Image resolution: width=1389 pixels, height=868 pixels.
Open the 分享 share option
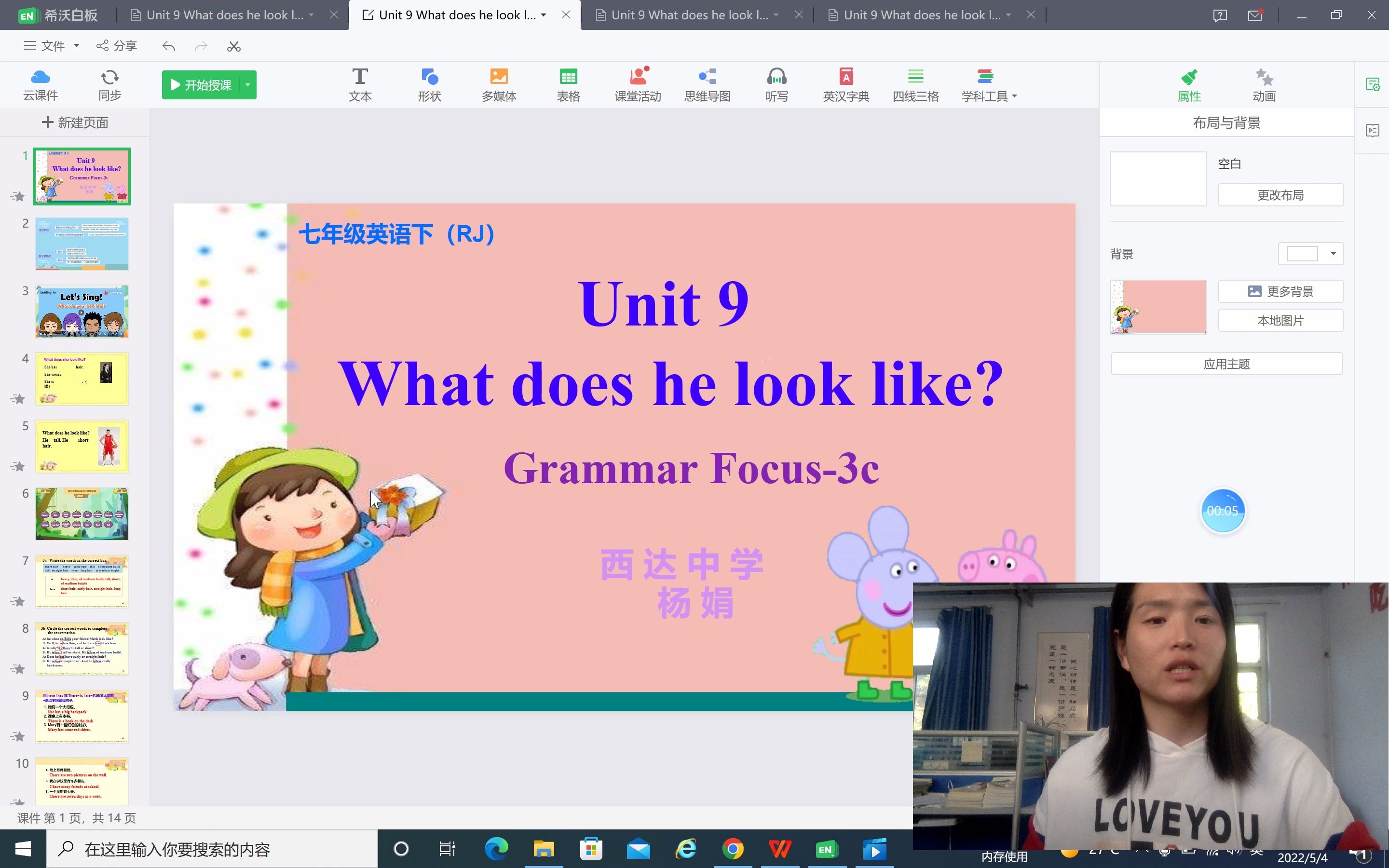coord(117,46)
